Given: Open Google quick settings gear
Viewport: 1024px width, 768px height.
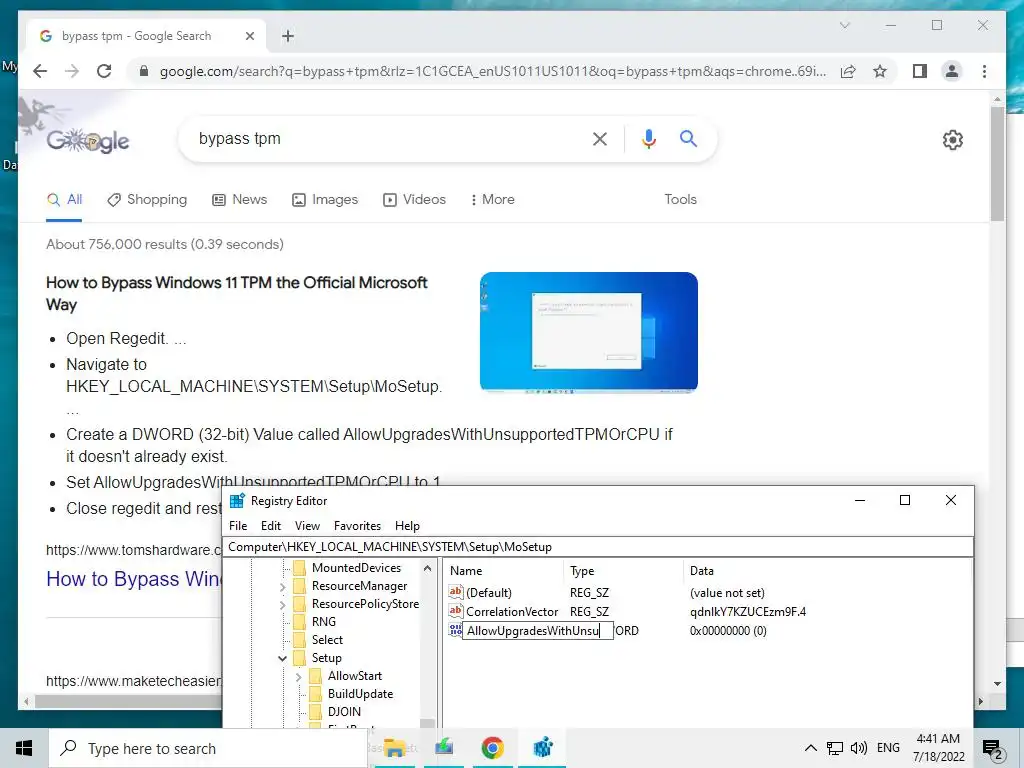Looking at the screenshot, I should click(952, 140).
